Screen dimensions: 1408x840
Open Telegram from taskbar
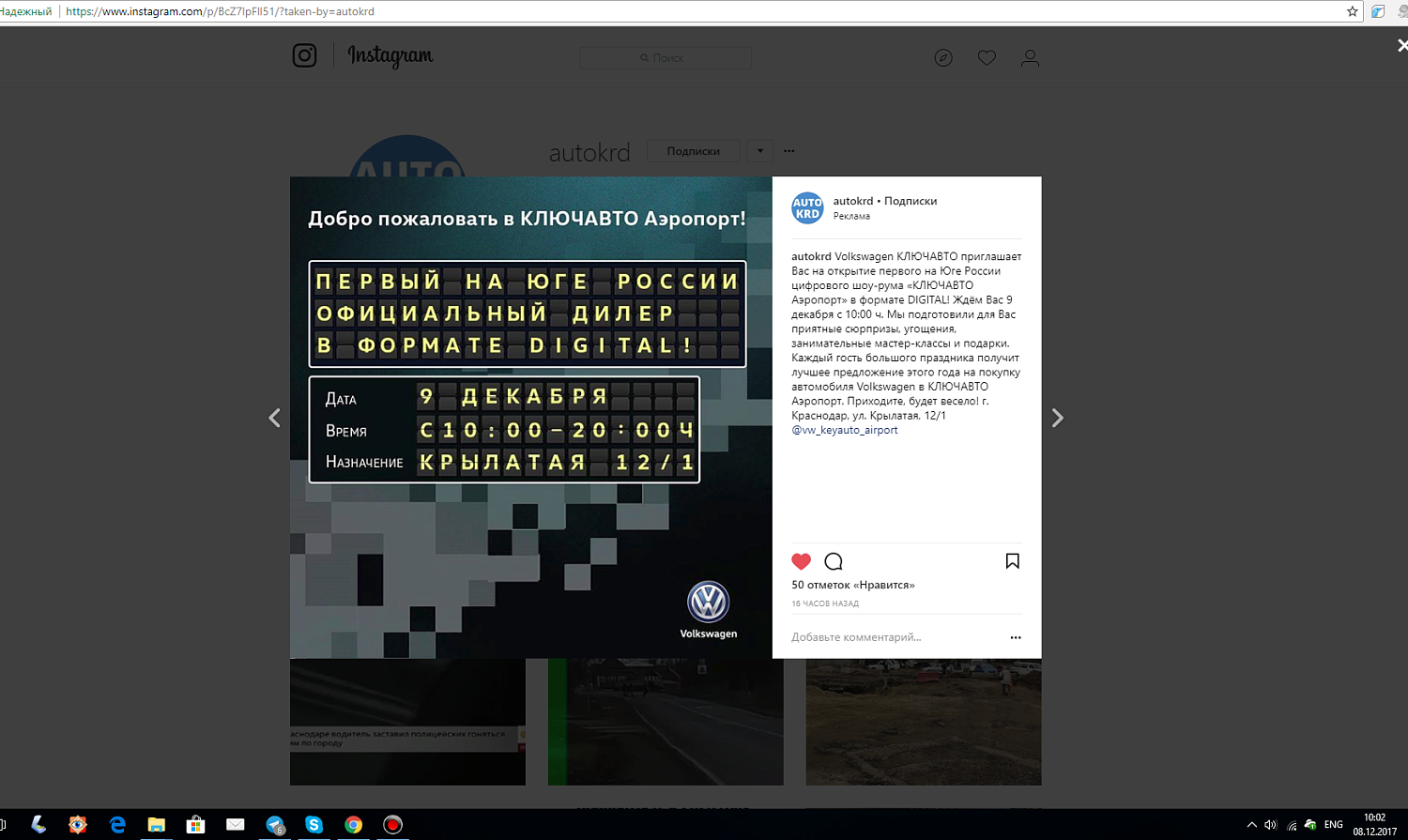point(275,824)
